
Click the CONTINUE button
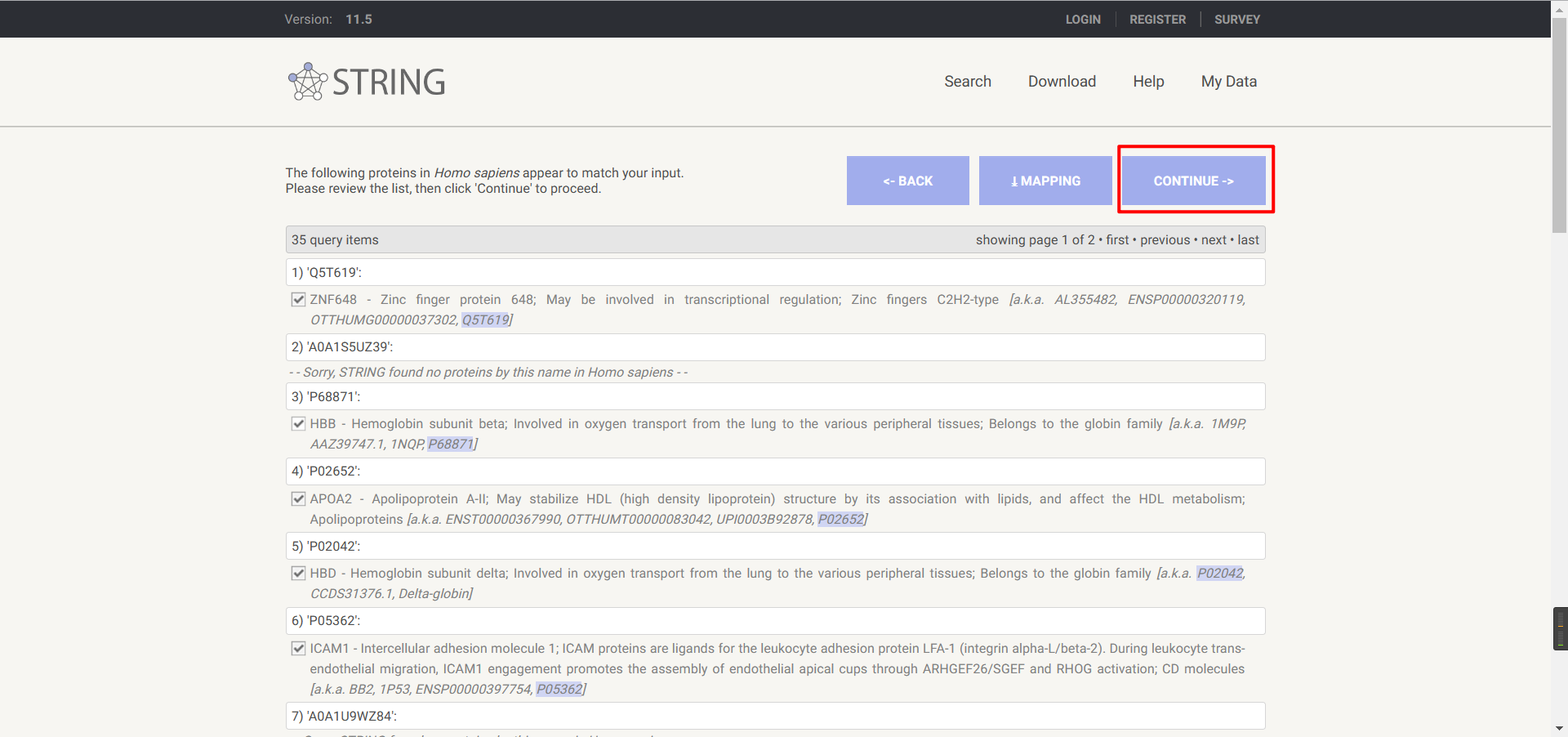[x=1194, y=181]
